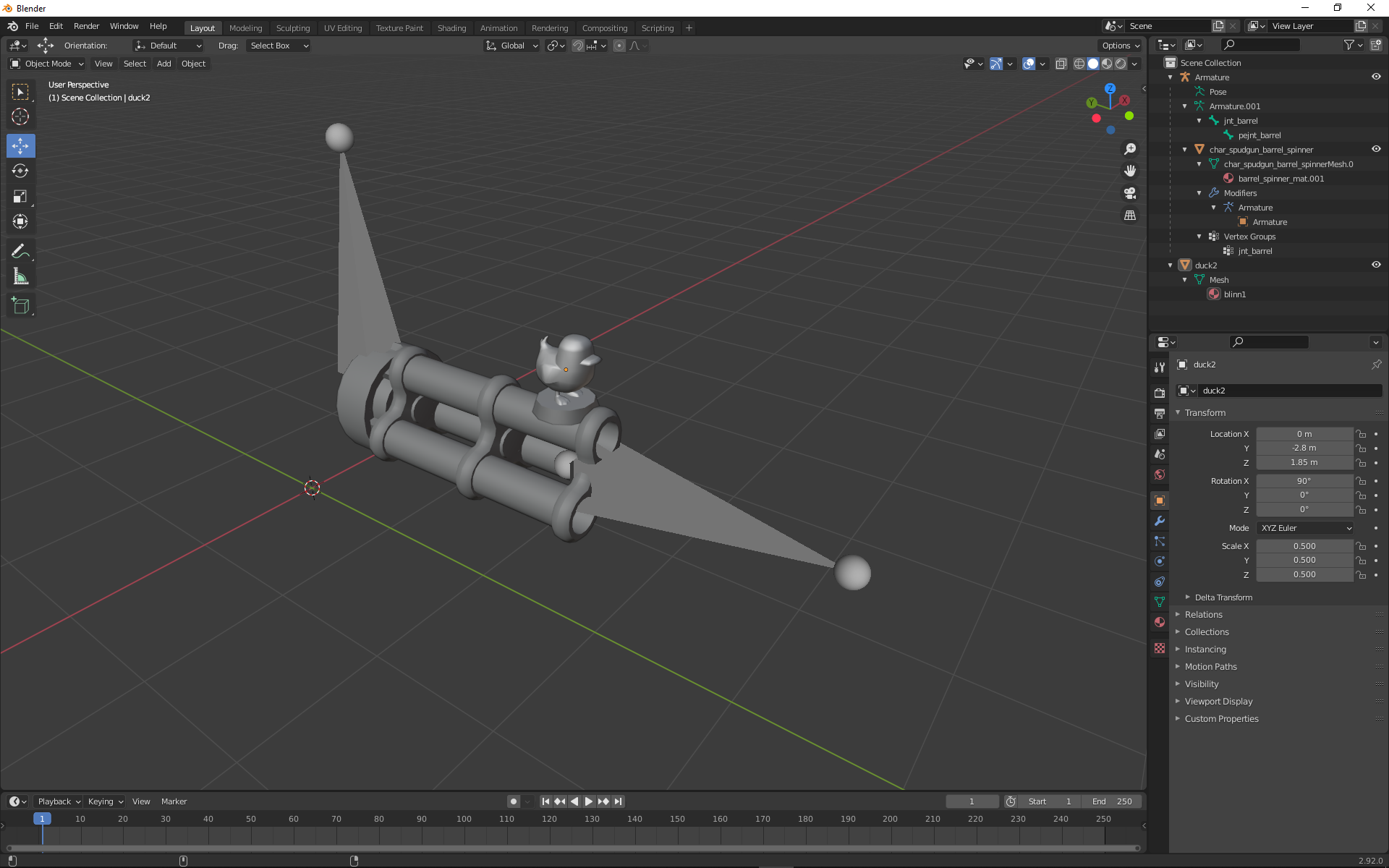
Task: Toggle proportional editing
Action: 619,46
